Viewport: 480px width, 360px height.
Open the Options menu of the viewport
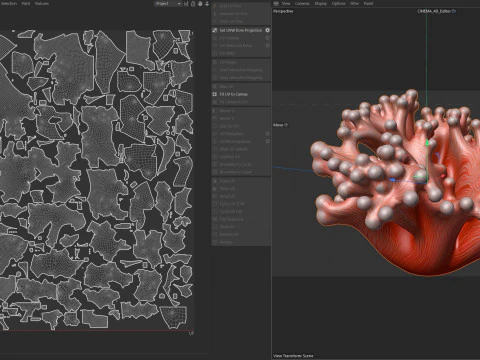339,3
